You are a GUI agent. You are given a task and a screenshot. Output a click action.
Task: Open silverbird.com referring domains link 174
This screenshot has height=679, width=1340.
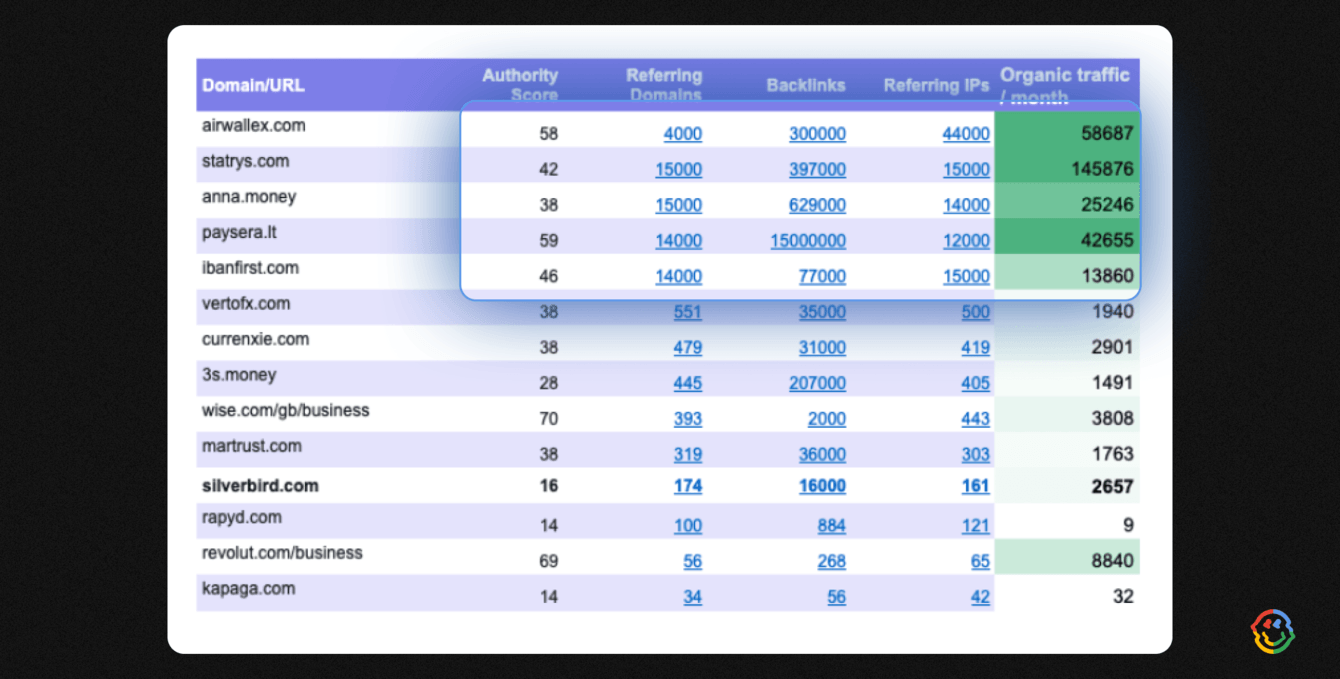[x=688, y=487]
